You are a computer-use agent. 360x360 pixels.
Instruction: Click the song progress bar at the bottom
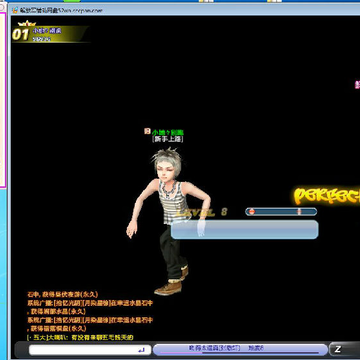pos(240,350)
